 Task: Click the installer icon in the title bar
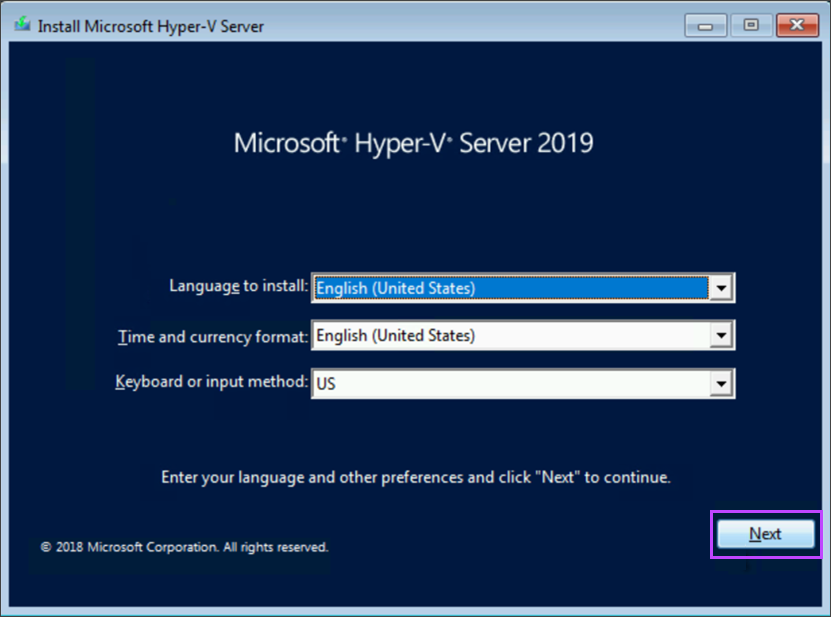click(20, 25)
